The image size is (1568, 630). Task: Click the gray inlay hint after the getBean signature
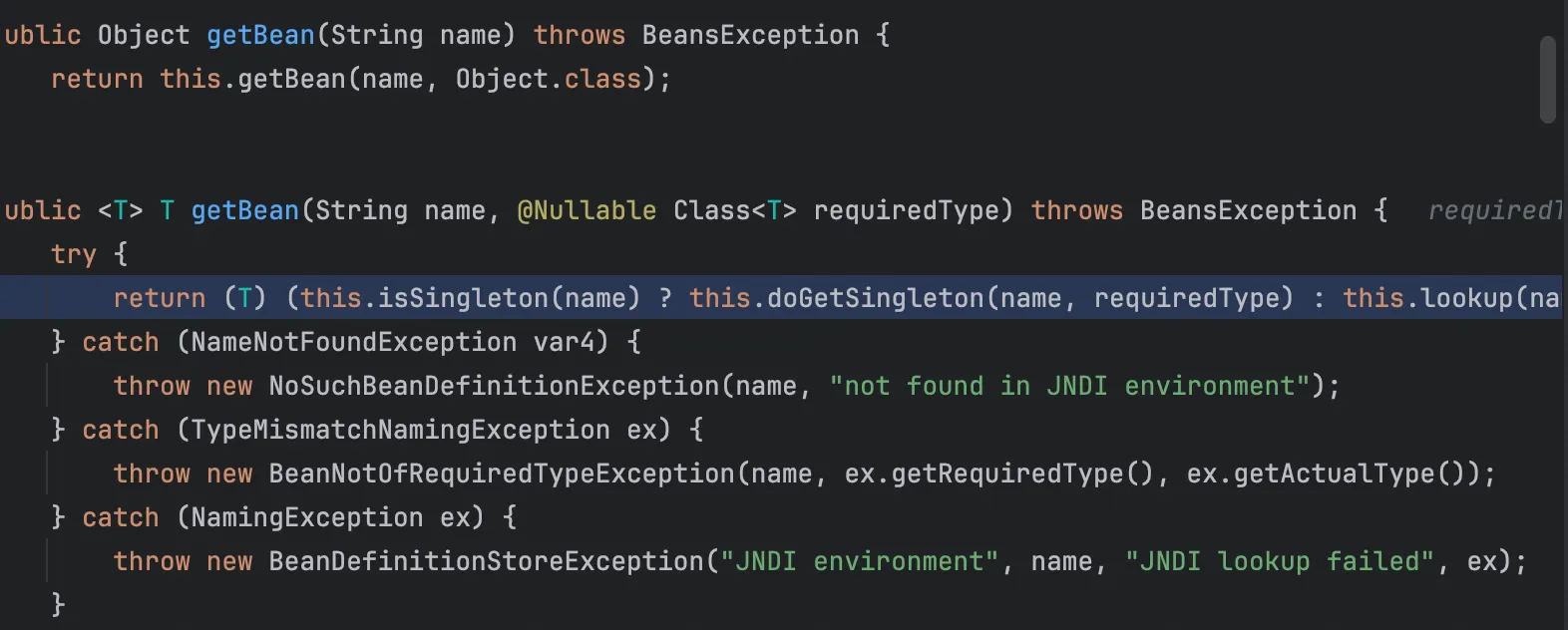click(x=1494, y=210)
